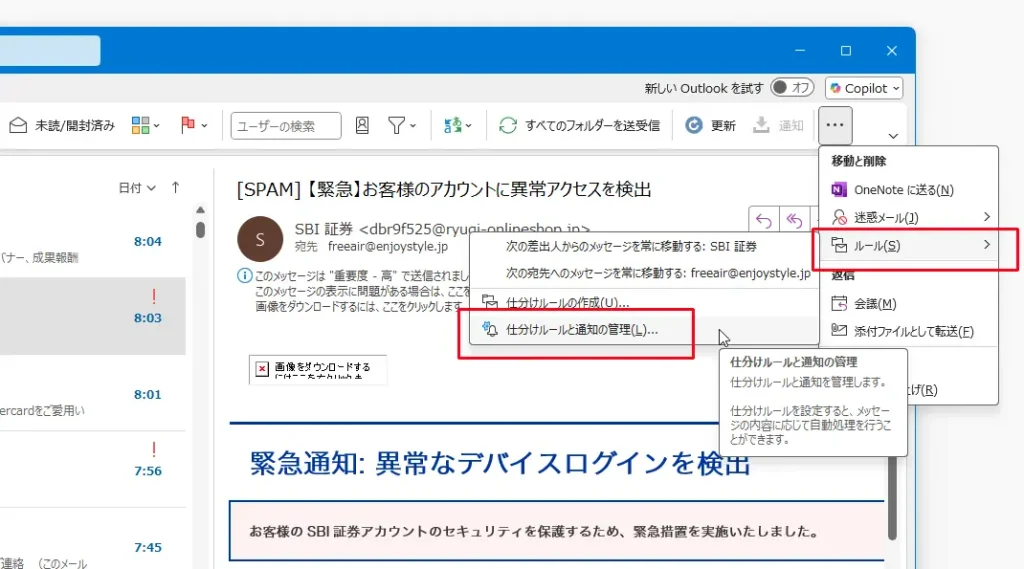Screen dimensions: 1024x569
Task: Open the categorize color squares icon
Action: [x=140, y=125]
